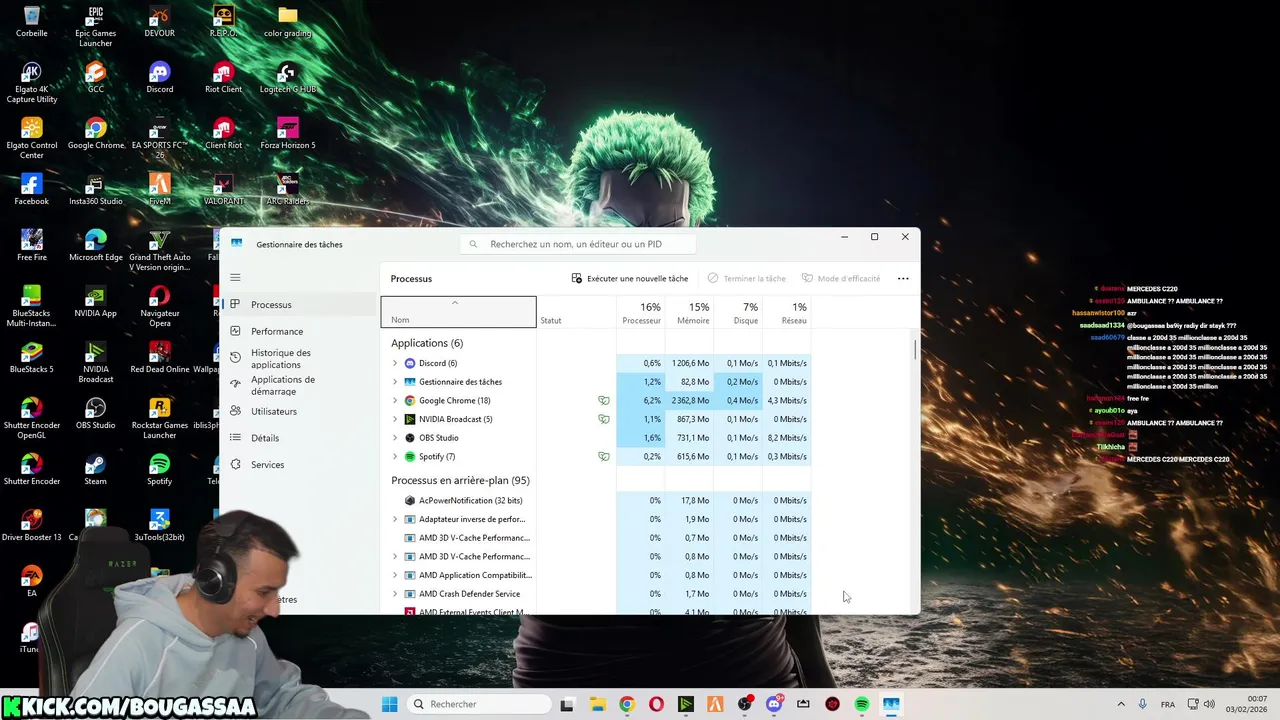Select Red Dead Online desktop icon
The width and height of the screenshot is (1280, 720).
(159, 358)
